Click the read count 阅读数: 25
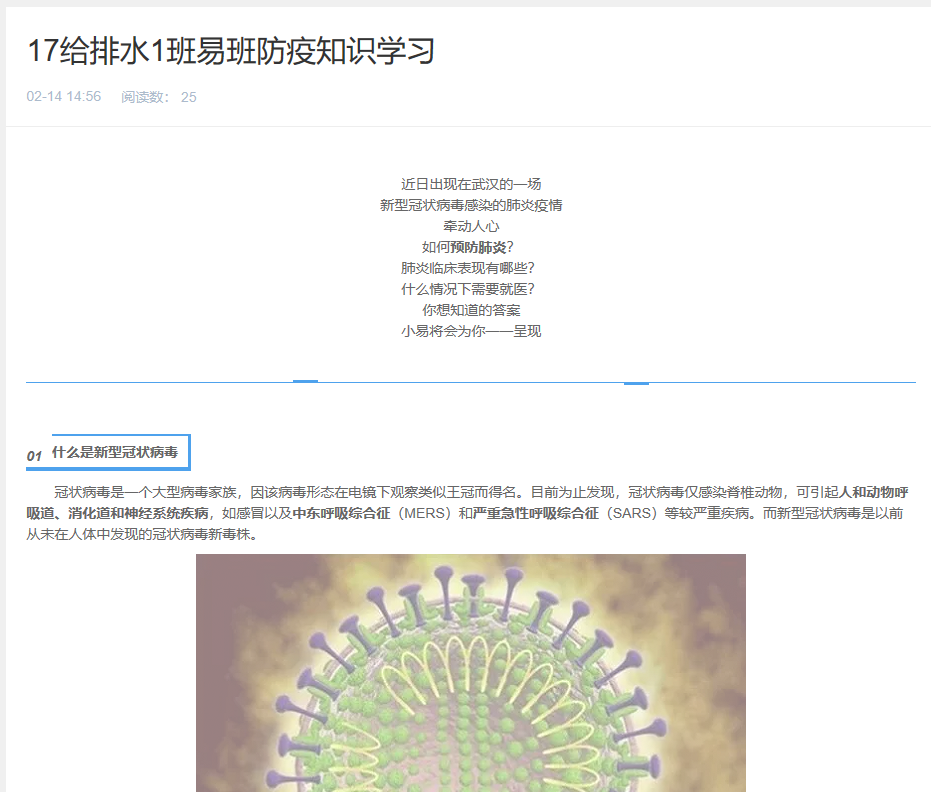The image size is (931, 792). tap(159, 97)
